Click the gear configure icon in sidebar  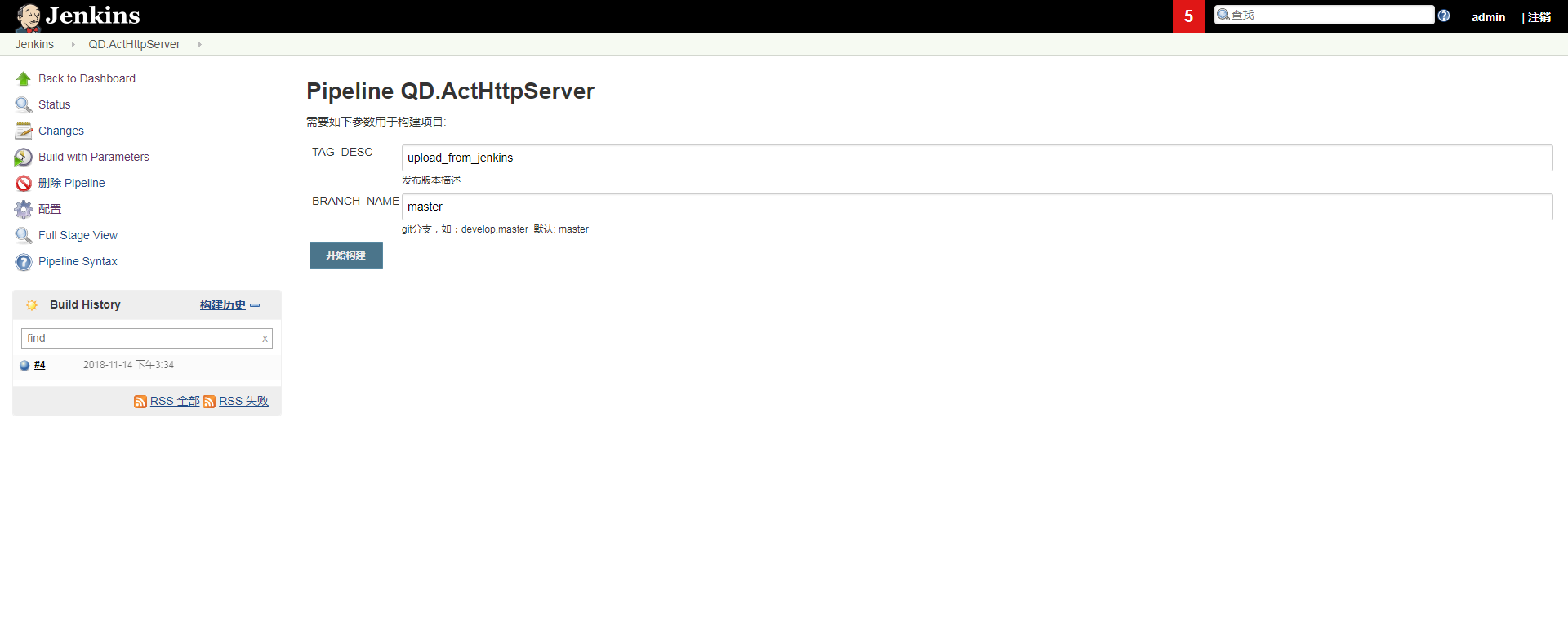point(24,210)
